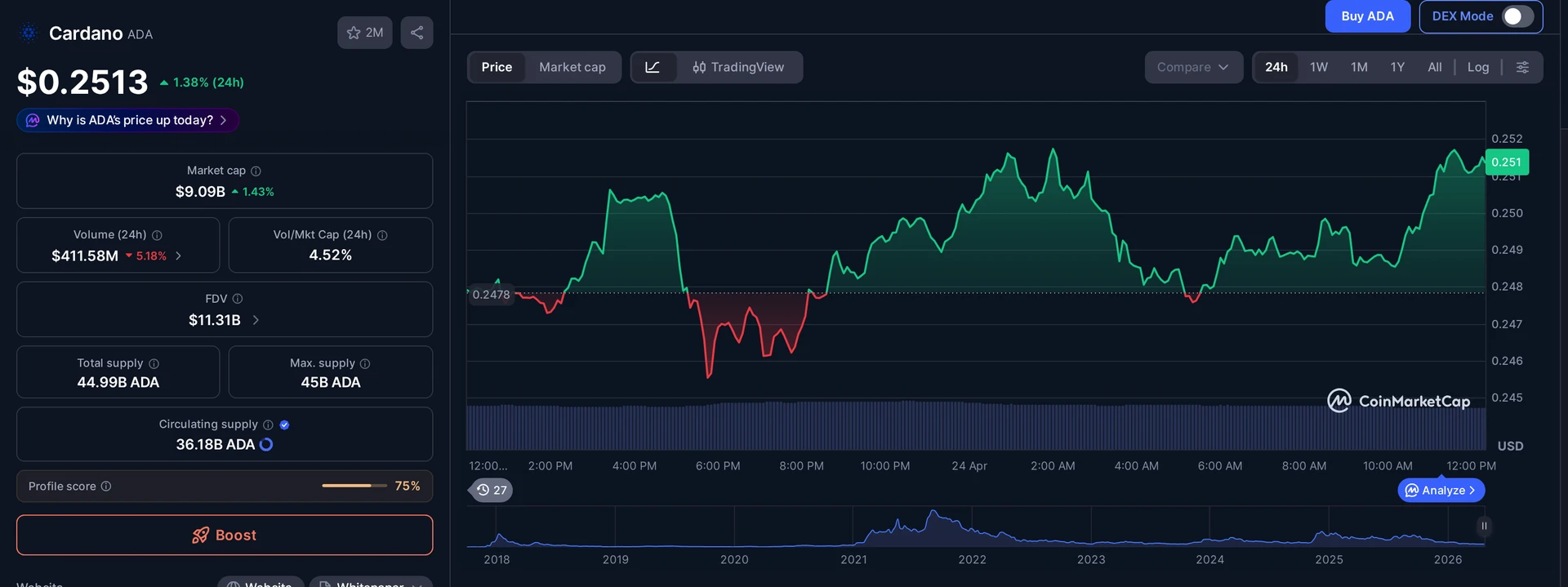Click the history events badge showing 27
1568x587 pixels.
(x=492, y=490)
